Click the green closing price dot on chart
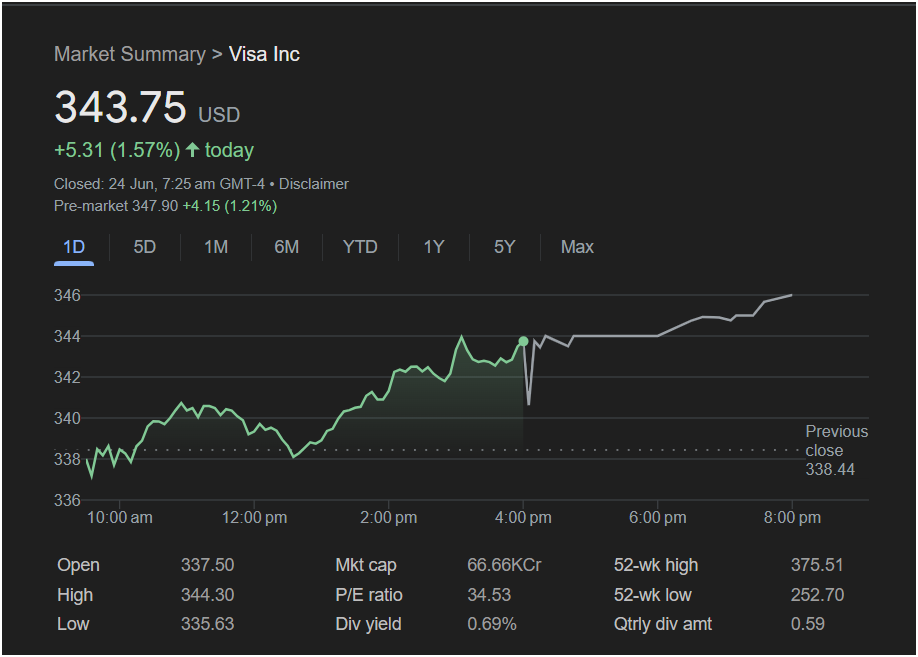 pyautogui.click(x=523, y=341)
